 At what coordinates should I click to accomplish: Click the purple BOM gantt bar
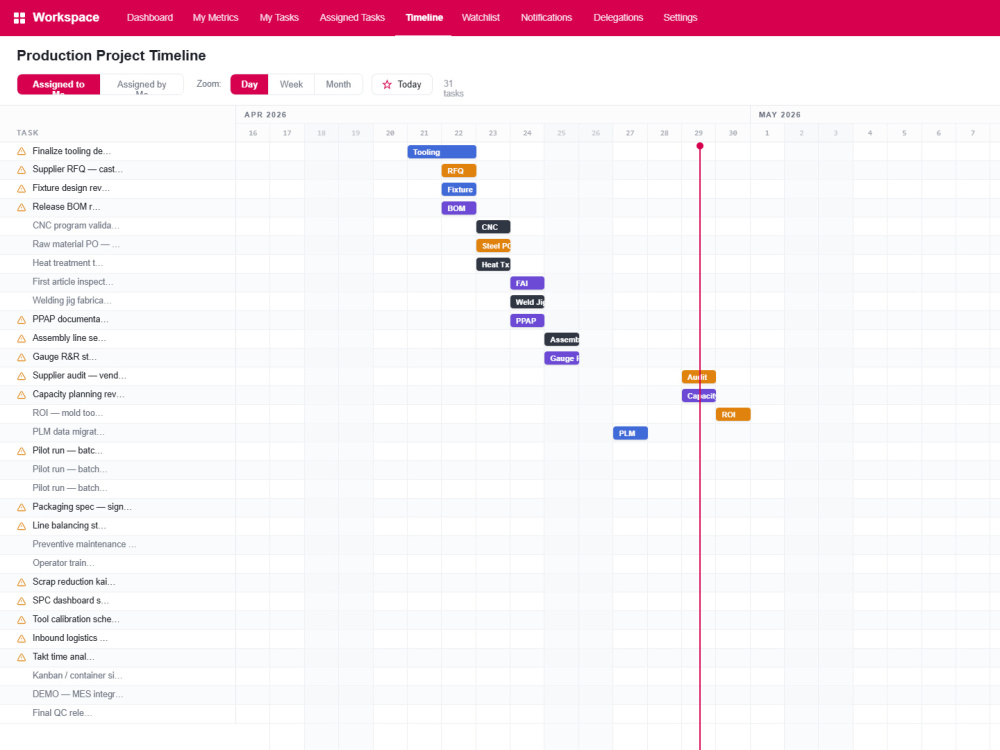[459, 208]
